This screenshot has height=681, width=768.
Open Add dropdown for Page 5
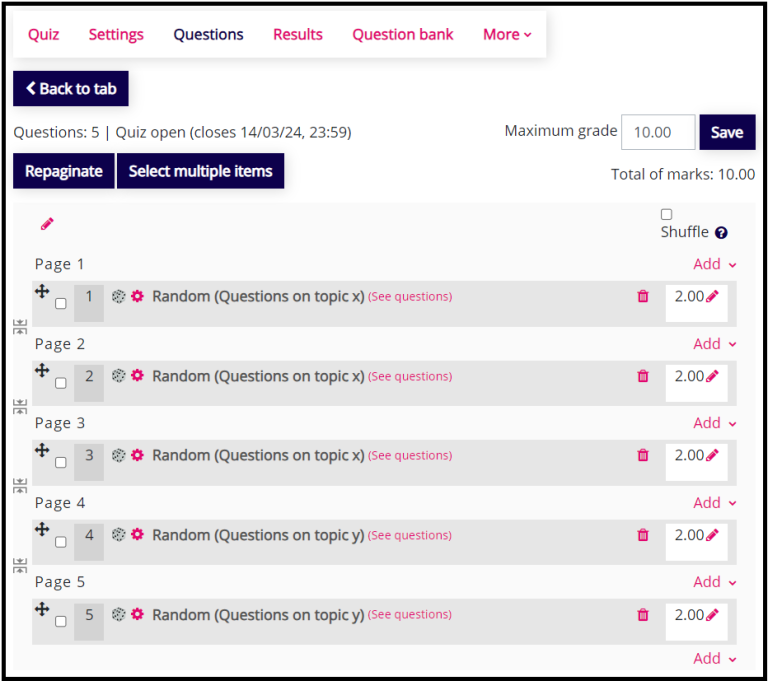coord(715,582)
